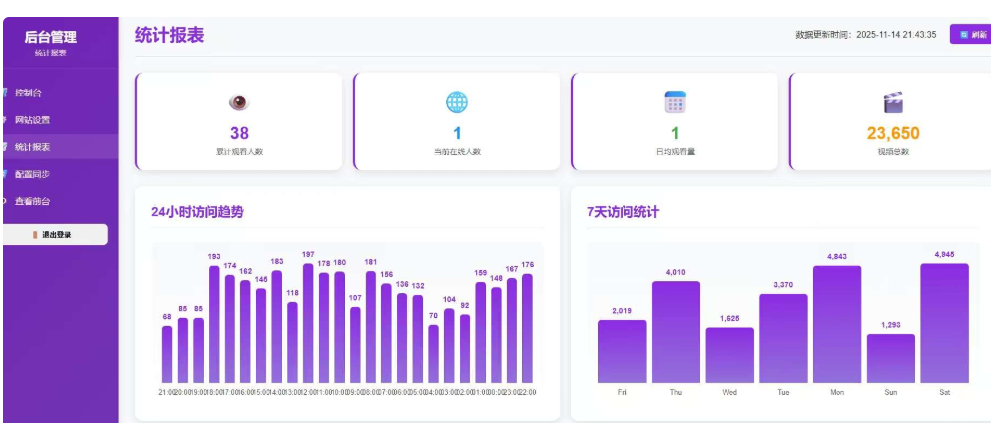Click the 23,650 视频总数 figure

pos(893,133)
